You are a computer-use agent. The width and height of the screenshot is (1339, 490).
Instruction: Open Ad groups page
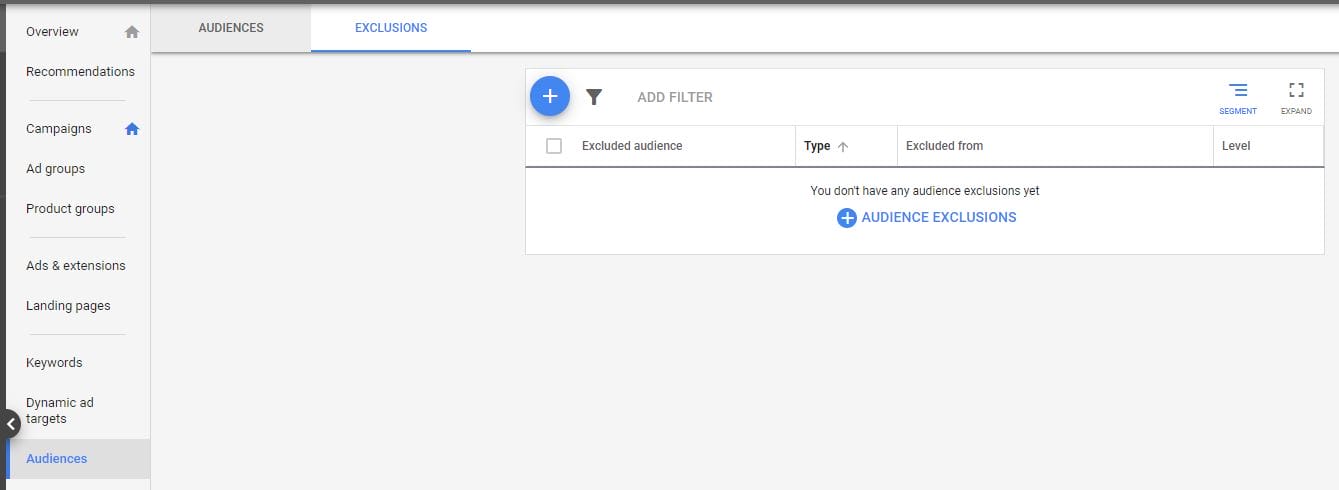(55, 169)
